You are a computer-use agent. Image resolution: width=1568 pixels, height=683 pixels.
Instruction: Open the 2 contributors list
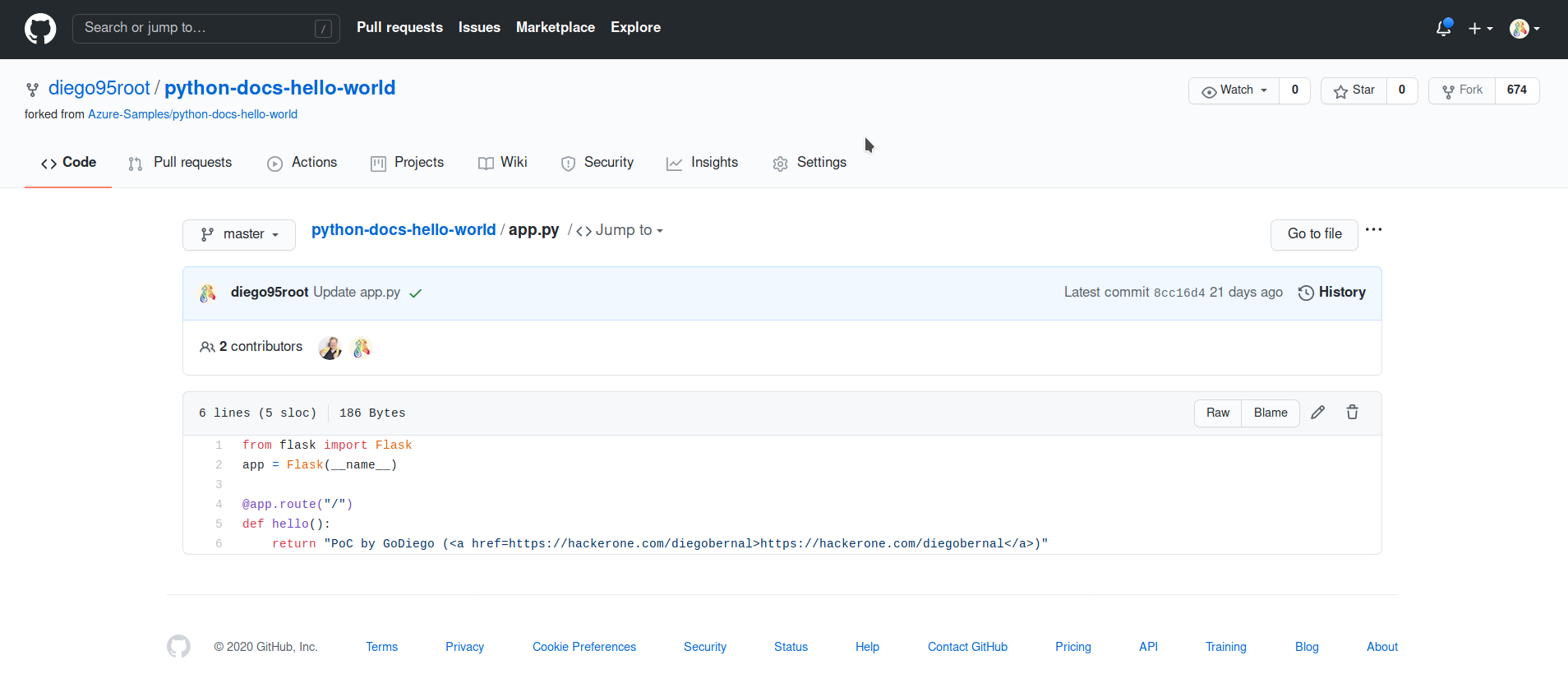tap(251, 347)
